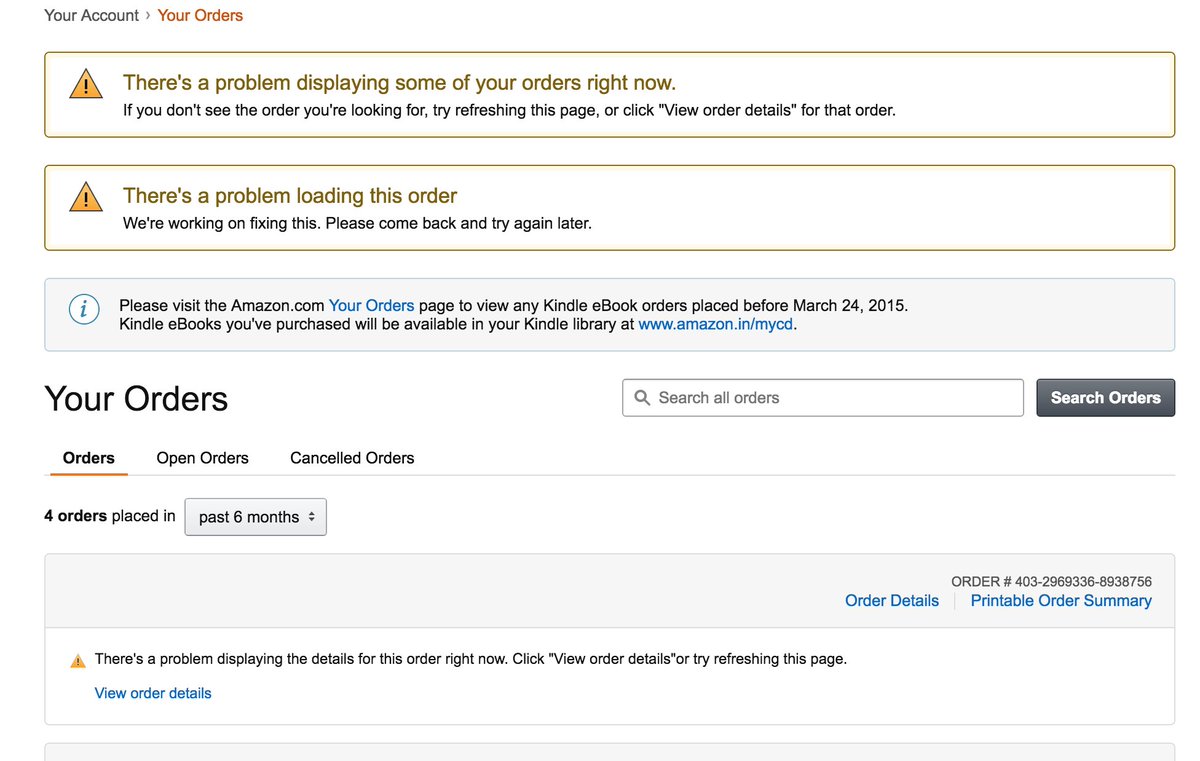Switch to the Orders tab

(x=89, y=458)
